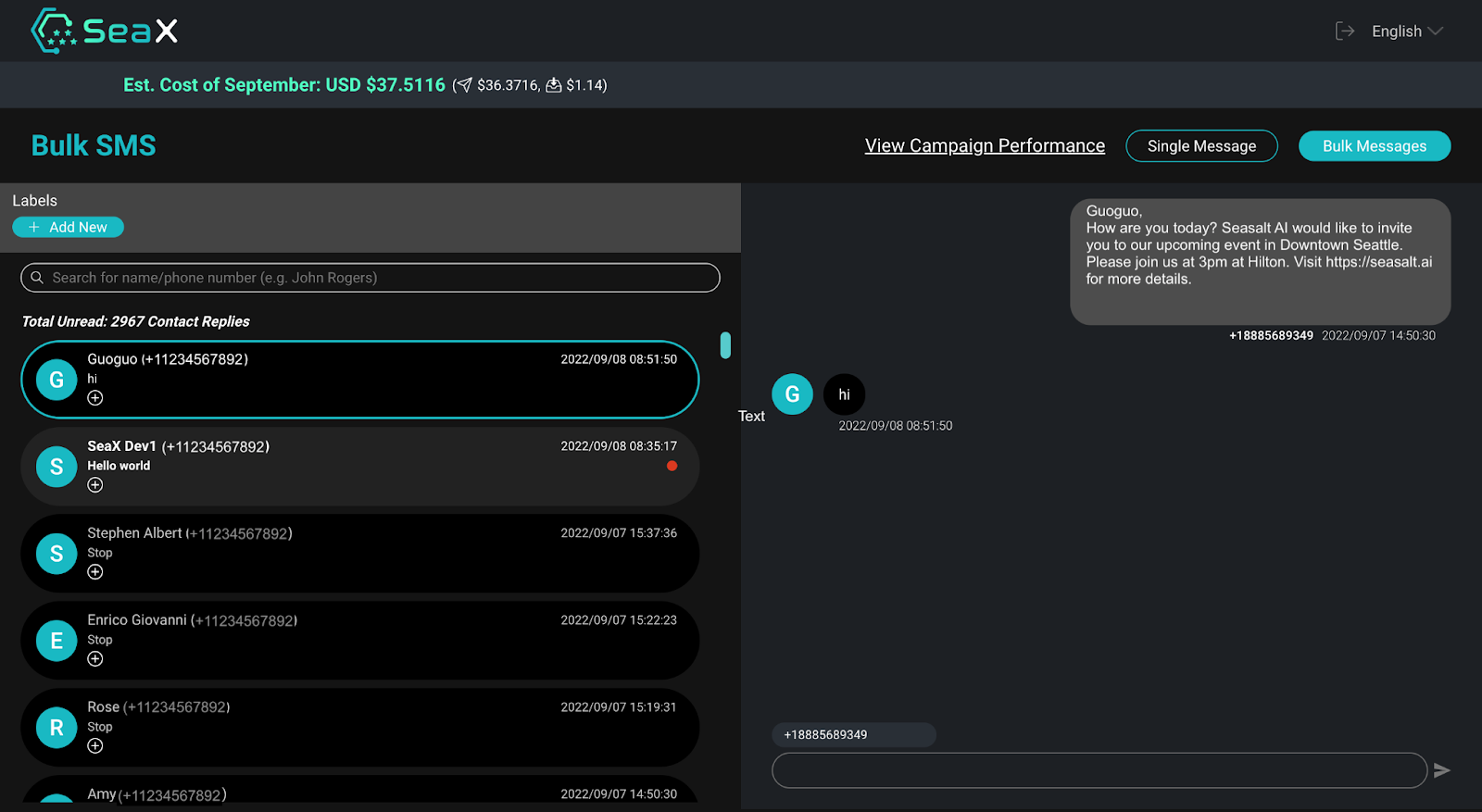Open the +18885689349 sender number selector
This screenshot has width=1482, height=812.
(853, 735)
